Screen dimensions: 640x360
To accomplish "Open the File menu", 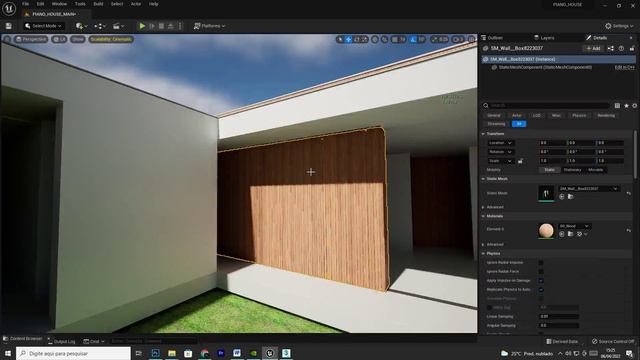I will click(25, 4).
